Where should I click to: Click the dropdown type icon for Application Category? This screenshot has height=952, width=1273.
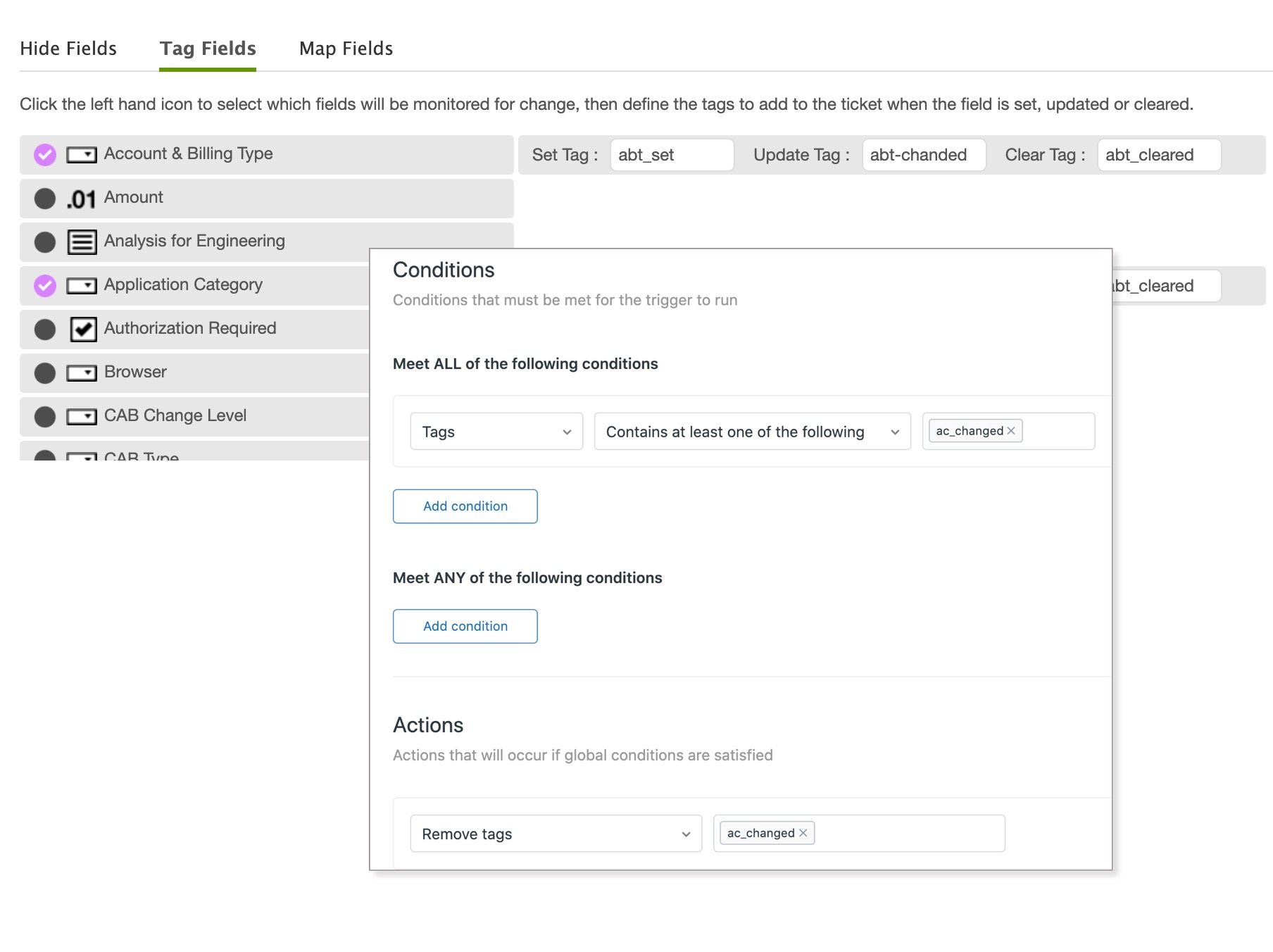[82, 286]
